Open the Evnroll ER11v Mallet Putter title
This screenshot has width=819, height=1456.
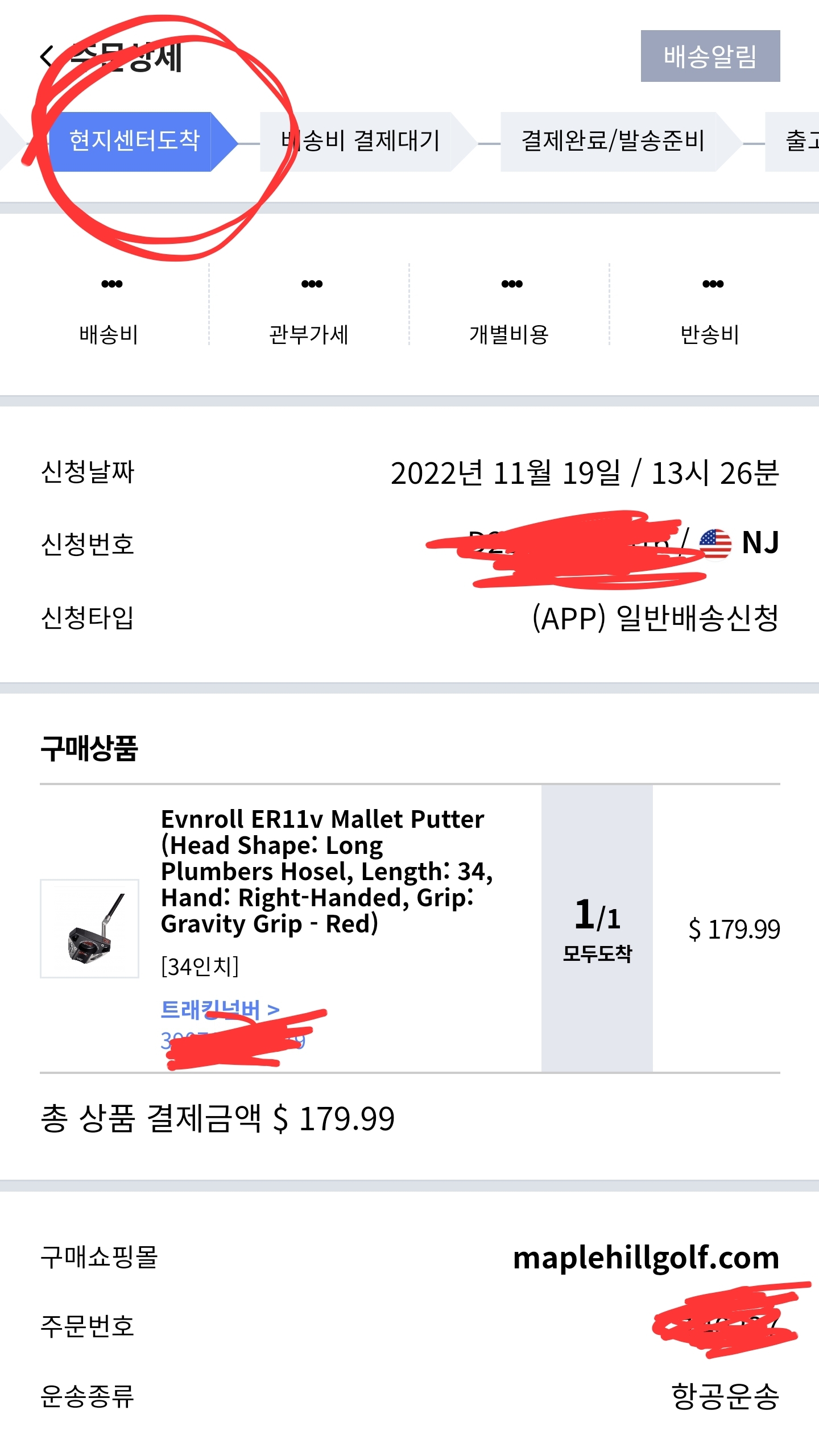(x=326, y=872)
